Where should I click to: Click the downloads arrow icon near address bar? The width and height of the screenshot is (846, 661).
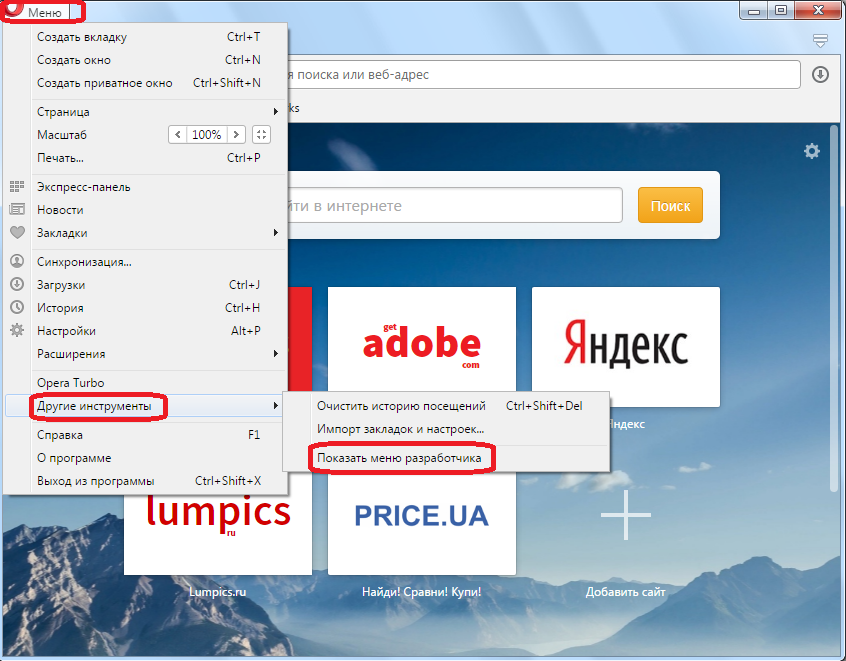pos(821,75)
